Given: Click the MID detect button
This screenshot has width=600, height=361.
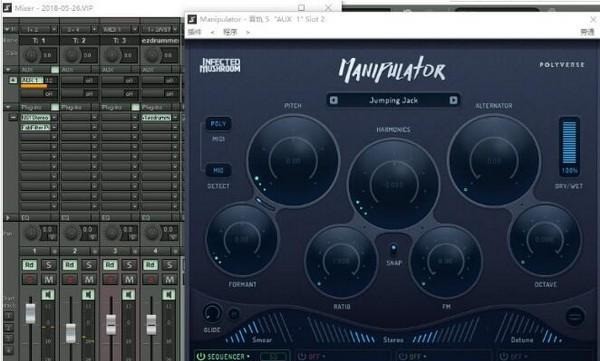Looking at the screenshot, I should 218,170.
